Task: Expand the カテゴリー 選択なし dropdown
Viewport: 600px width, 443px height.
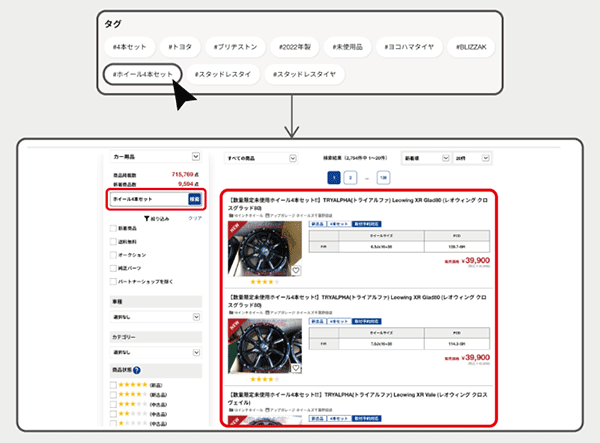Action: click(156, 352)
